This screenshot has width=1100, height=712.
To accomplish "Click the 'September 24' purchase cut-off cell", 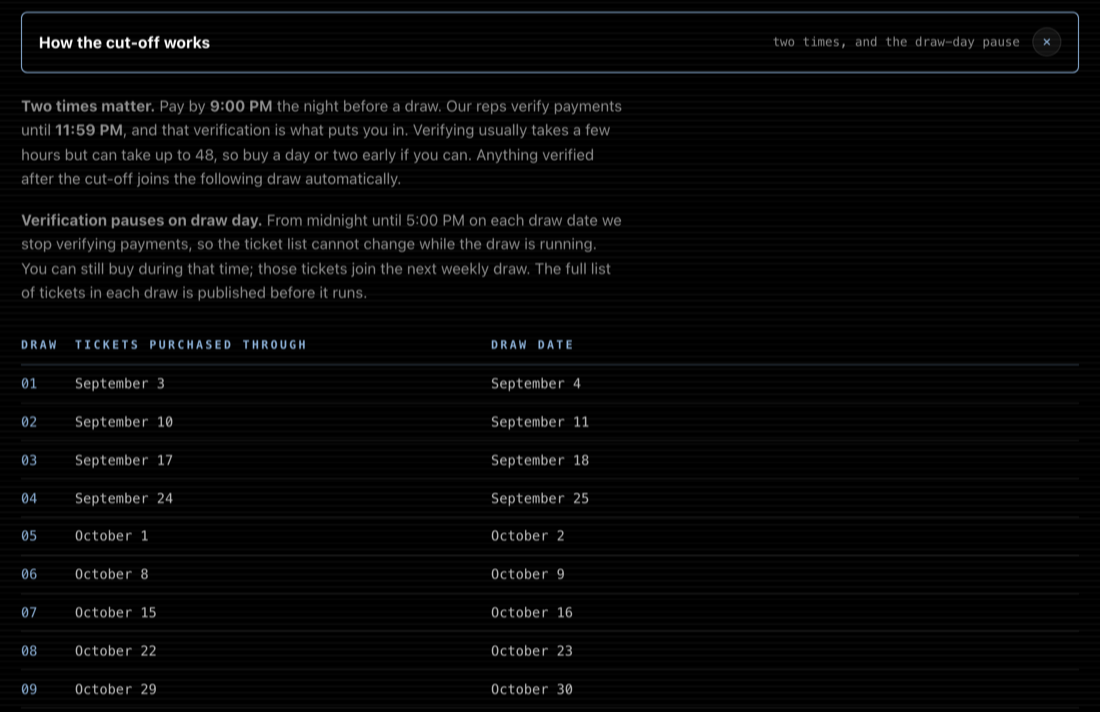I will (124, 499).
